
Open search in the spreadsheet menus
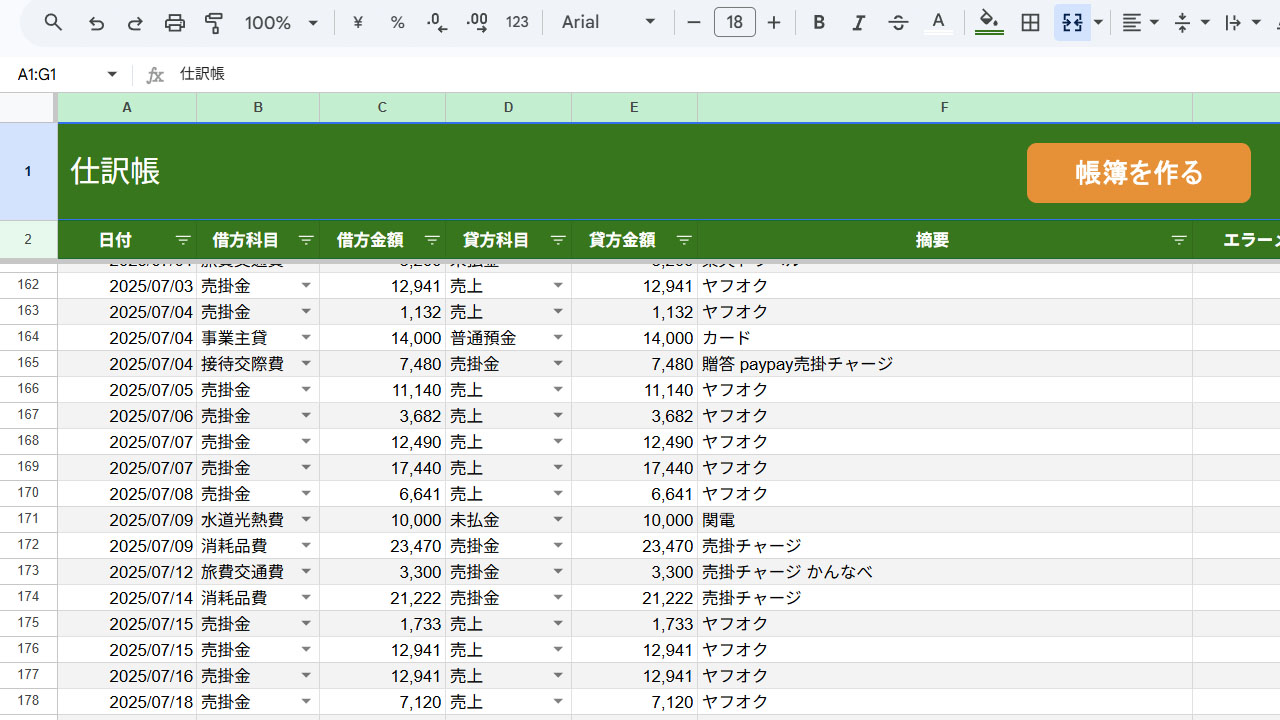click(x=53, y=22)
